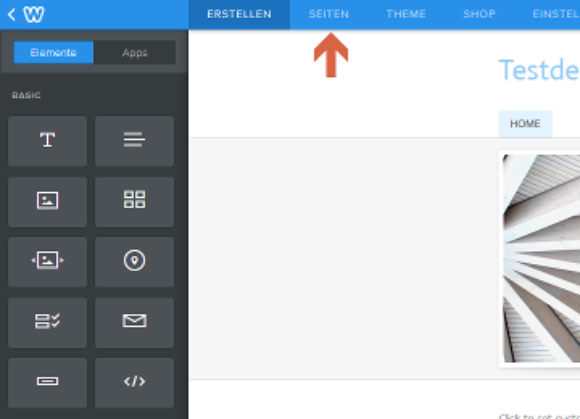Image resolution: width=580 pixels, height=419 pixels.
Task: Open the Erstellen tab
Action: tap(239, 14)
